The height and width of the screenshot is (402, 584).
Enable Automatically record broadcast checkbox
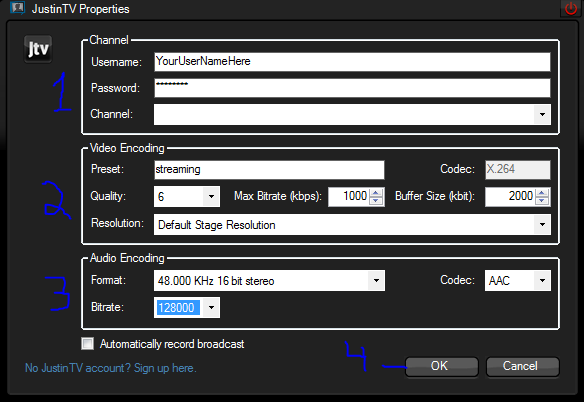(x=88, y=344)
